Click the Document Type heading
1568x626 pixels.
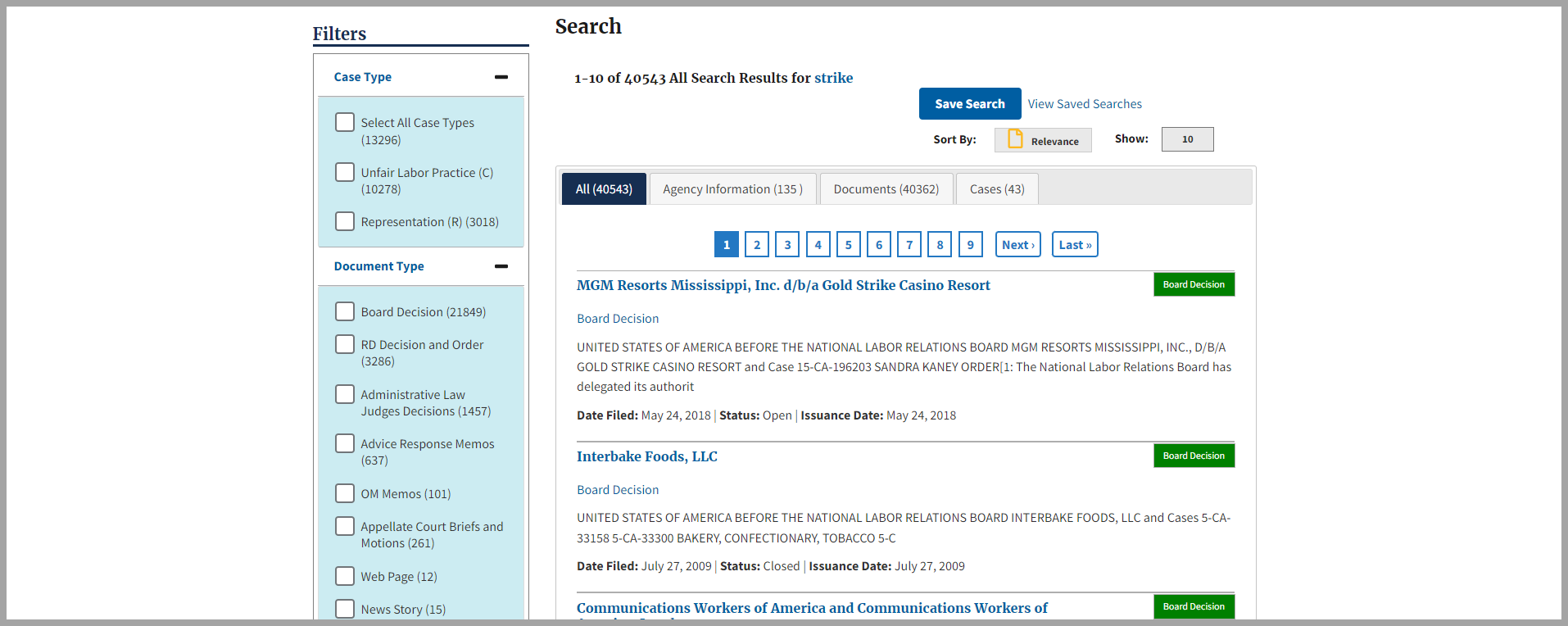[x=379, y=266]
